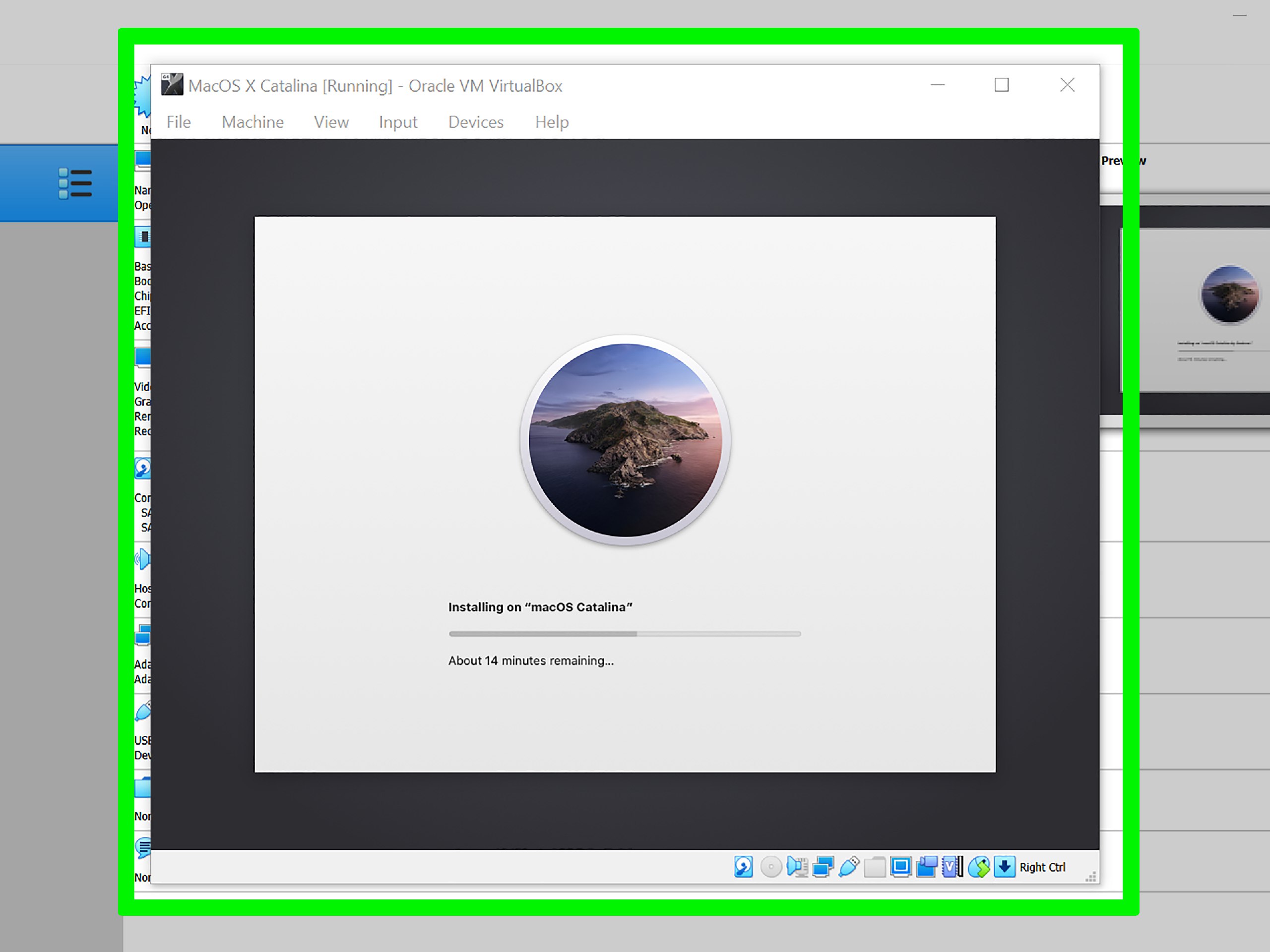1270x952 pixels.
Task: Open the tools list icon in Manager sidebar
Action: pyautogui.click(x=75, y=183)
